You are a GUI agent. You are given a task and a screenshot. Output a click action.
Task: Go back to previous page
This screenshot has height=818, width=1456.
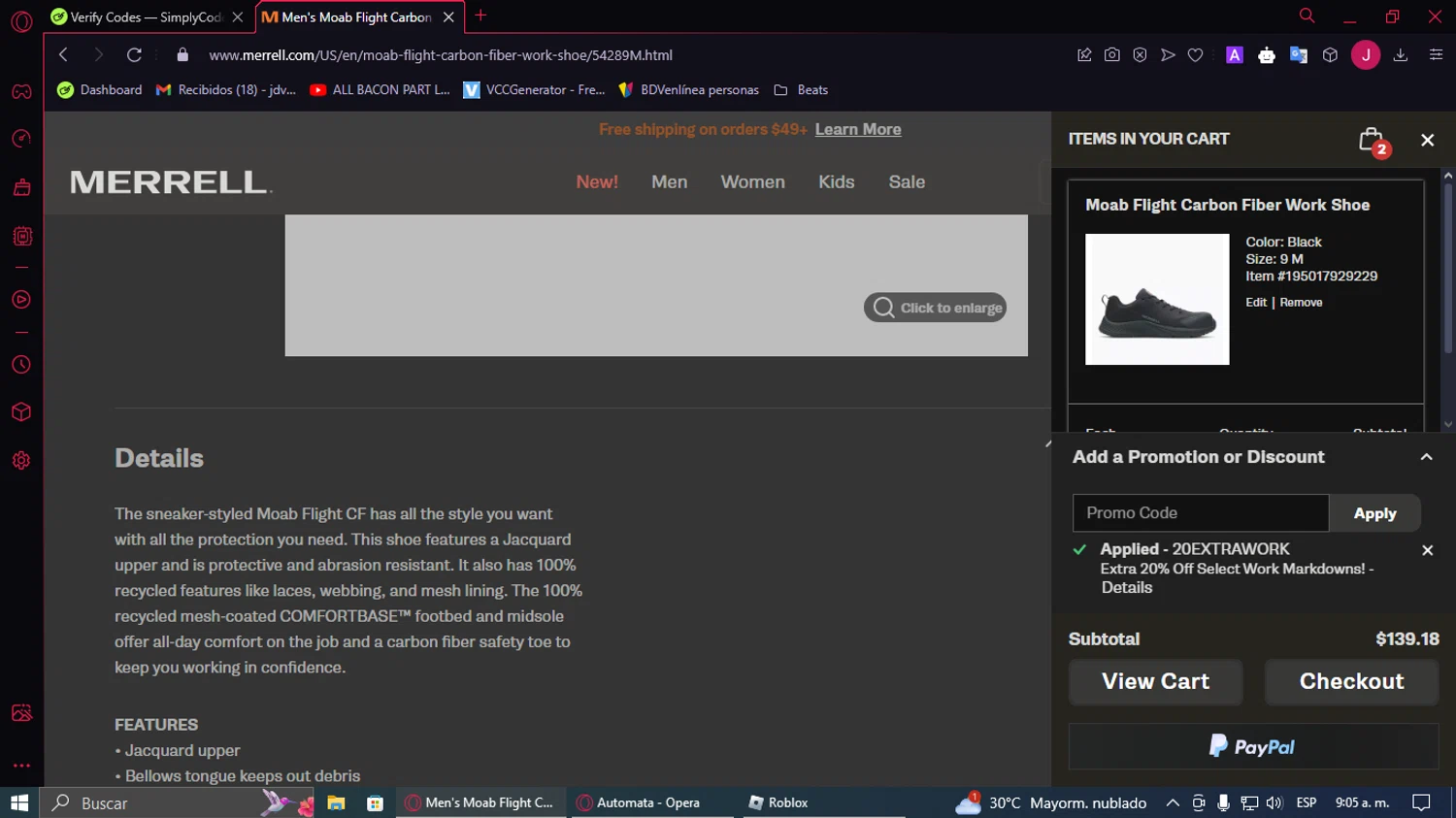[x=63, y=55]
